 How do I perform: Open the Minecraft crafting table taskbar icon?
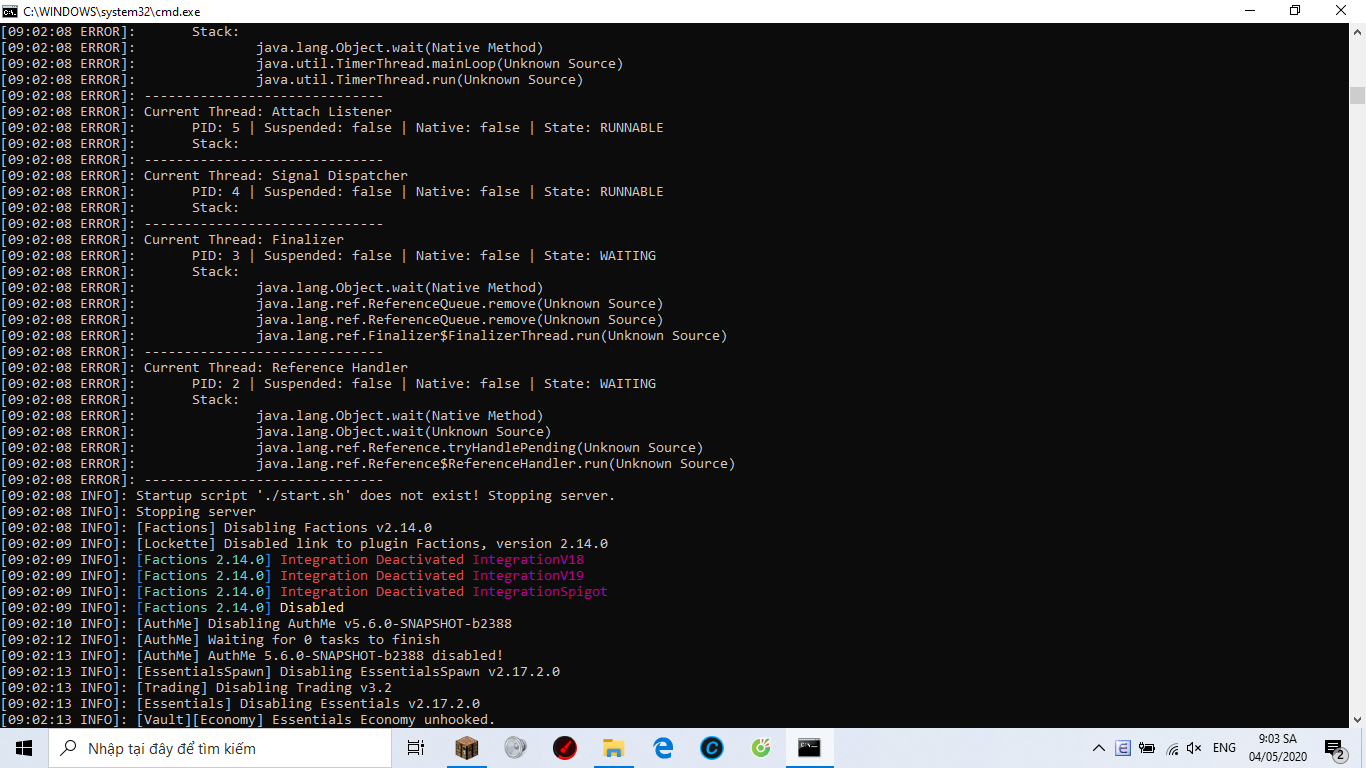[467, 748]
